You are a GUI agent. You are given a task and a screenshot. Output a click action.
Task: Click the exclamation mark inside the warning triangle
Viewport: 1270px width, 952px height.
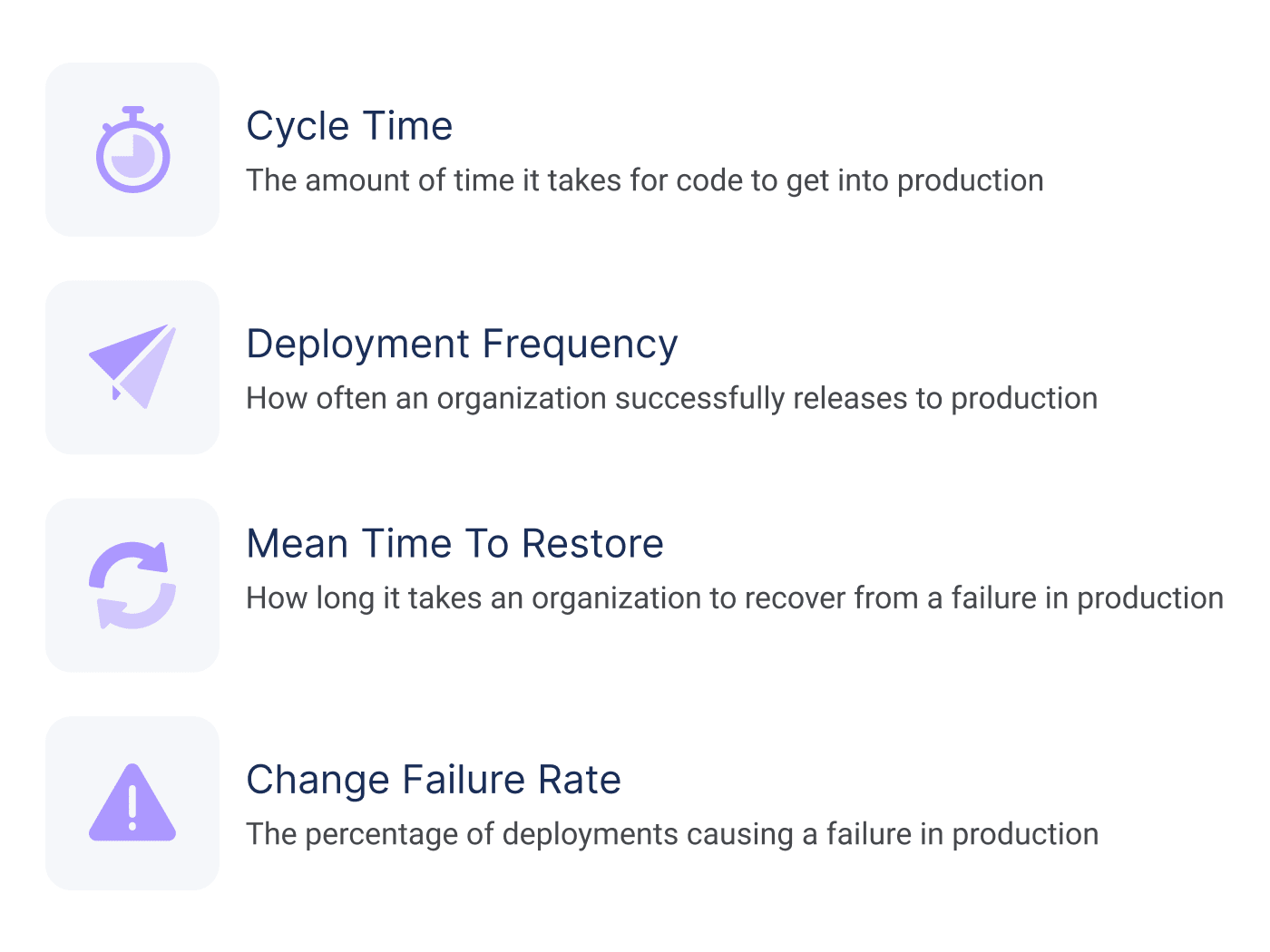132,807
